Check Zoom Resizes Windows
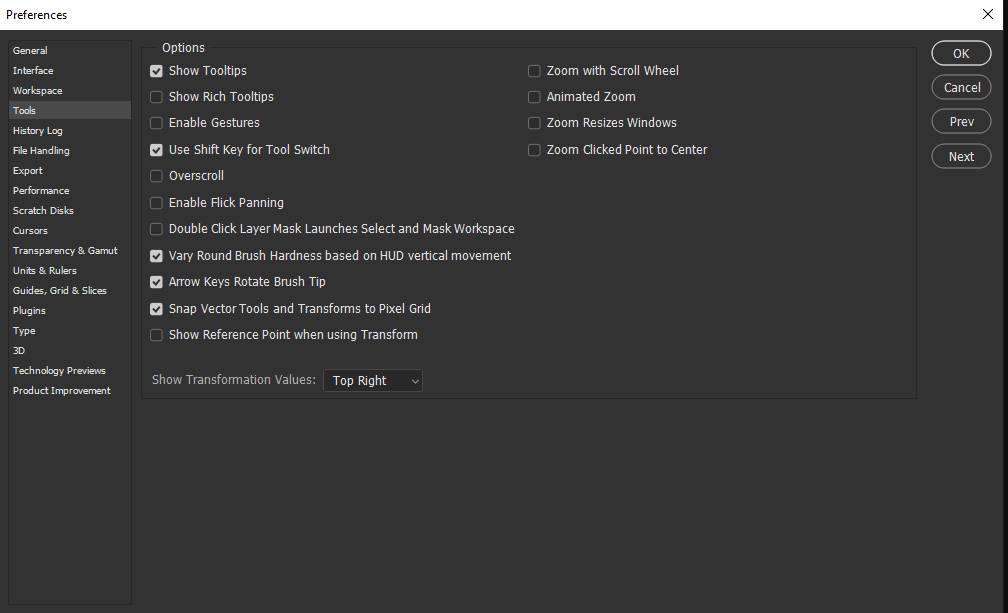Screen dimensions: 1008x613 pos(534,122)
